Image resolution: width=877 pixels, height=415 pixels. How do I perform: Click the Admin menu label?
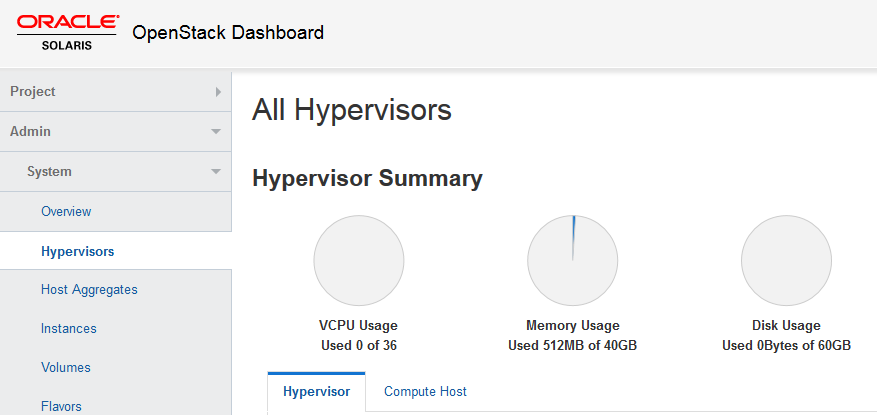pos(31,132)
